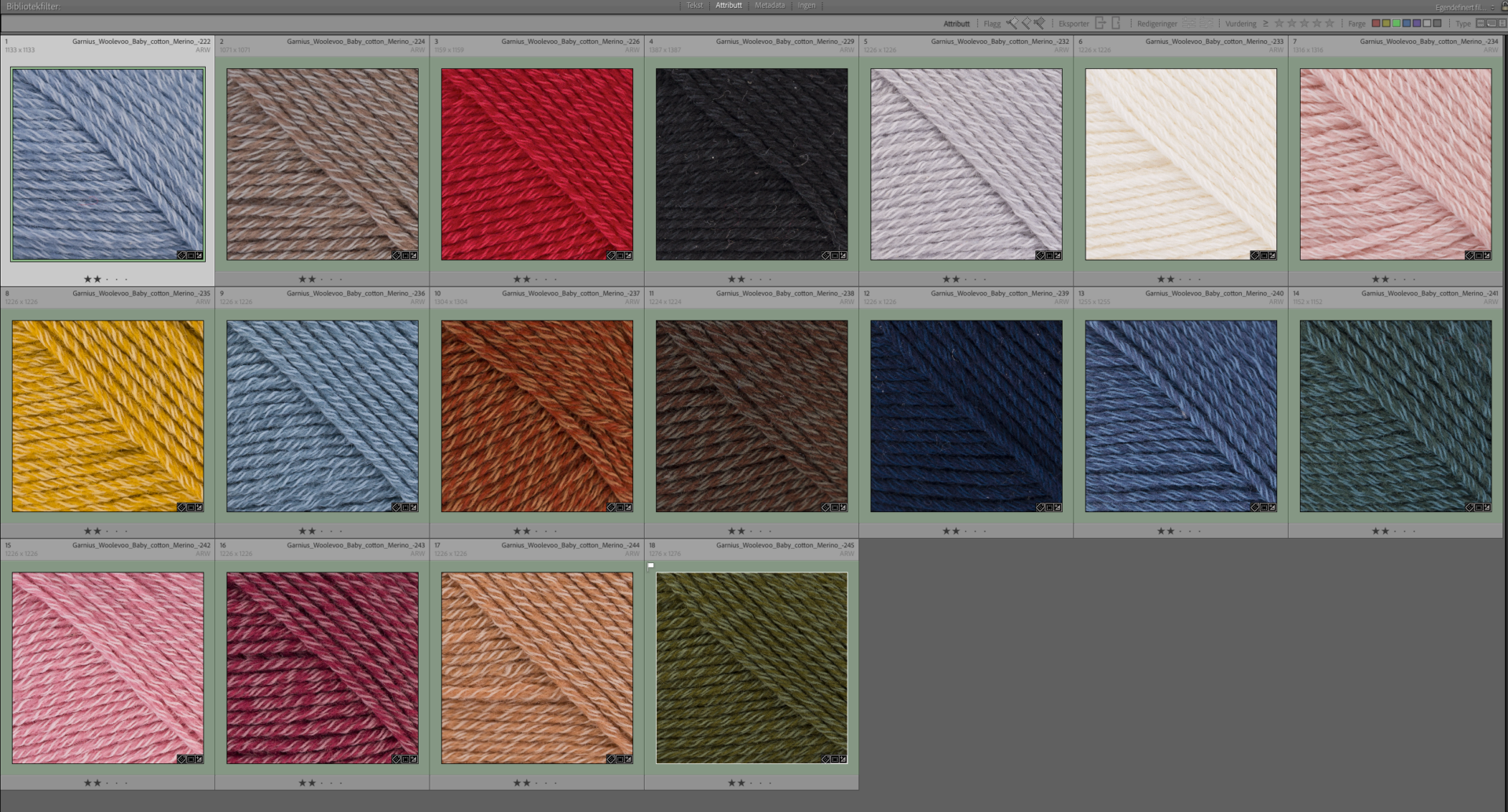Filter by the green color label
The height and width of the screenshot is (812, 1508).
[1396, 24]
